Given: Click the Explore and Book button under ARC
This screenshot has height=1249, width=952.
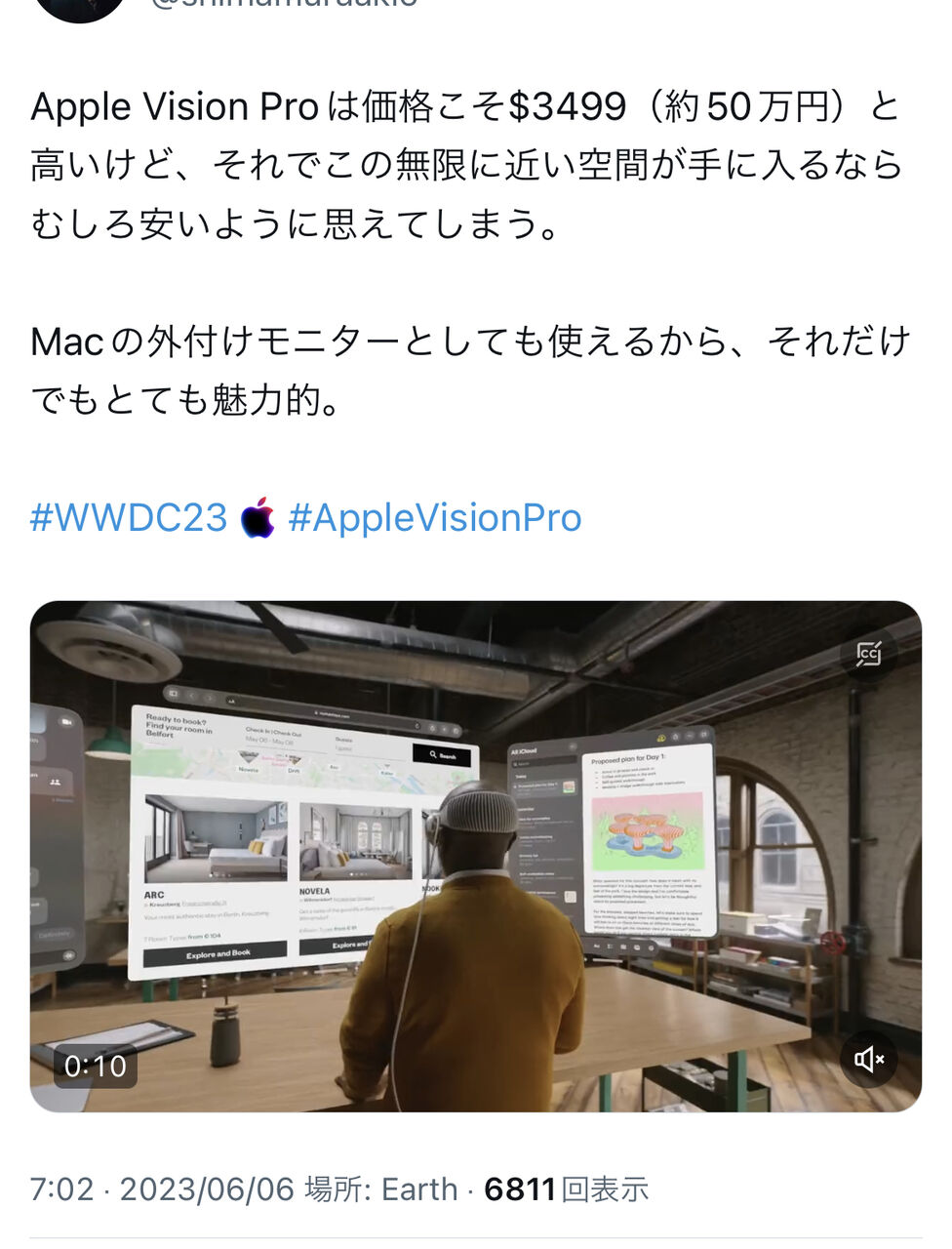Looking at the screenshot, I should (216, 953).
